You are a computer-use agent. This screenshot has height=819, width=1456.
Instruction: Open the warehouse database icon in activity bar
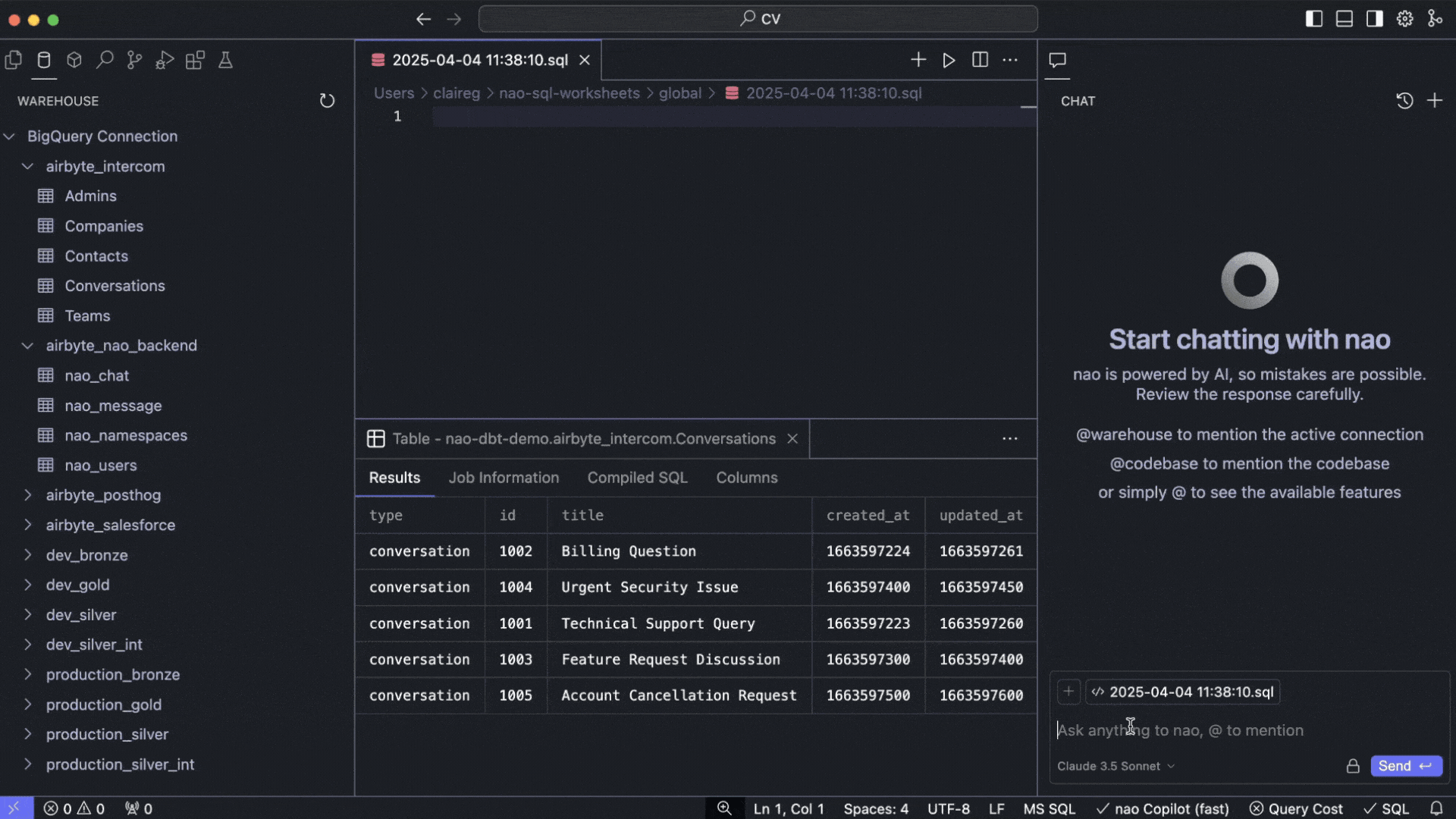[44, 60]
